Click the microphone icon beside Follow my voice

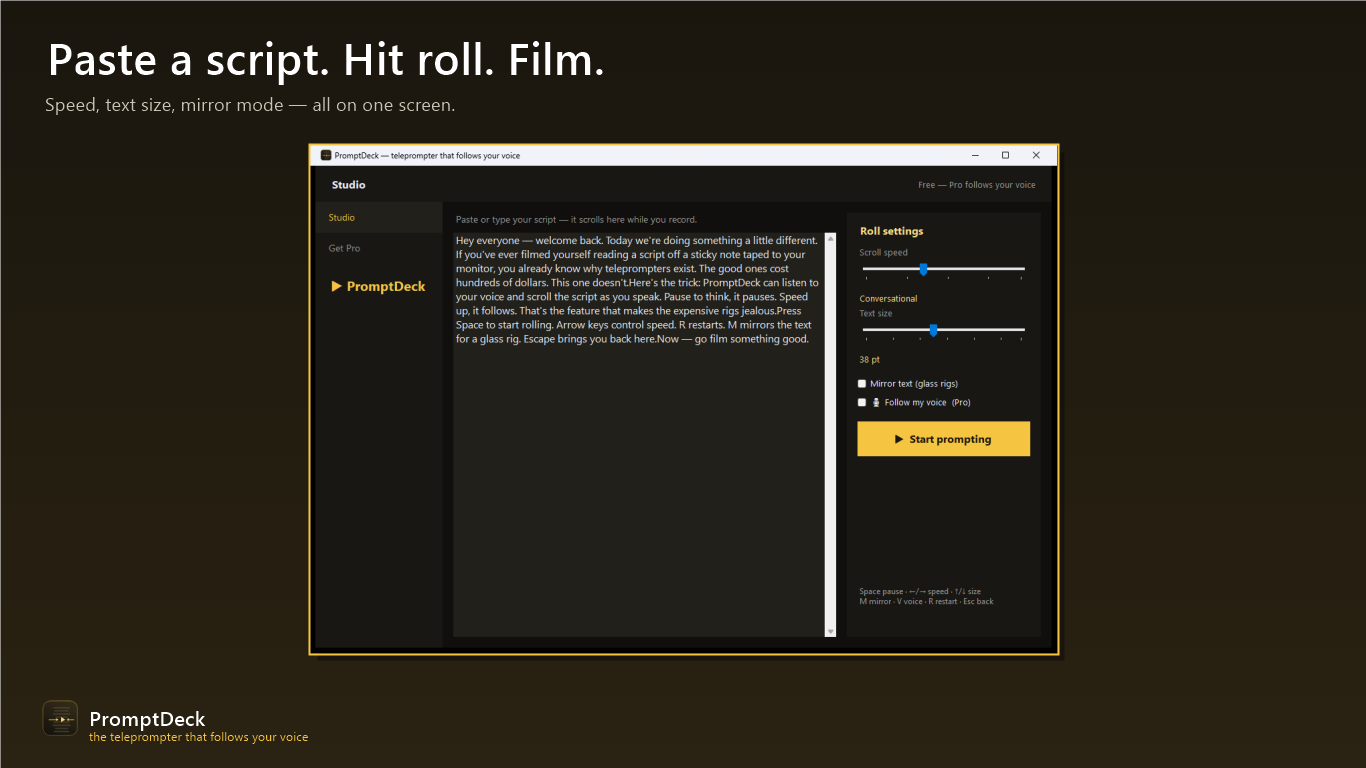coord(876,403)
